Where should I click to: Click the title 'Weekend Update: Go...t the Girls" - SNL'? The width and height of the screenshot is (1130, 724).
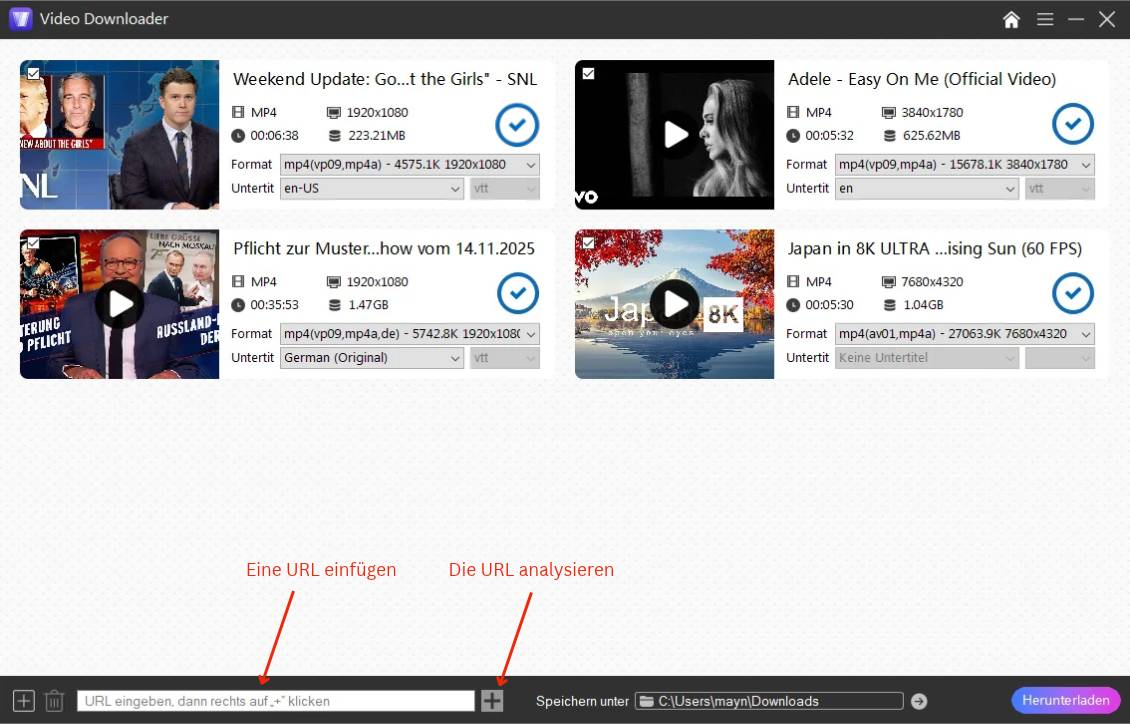385,79
